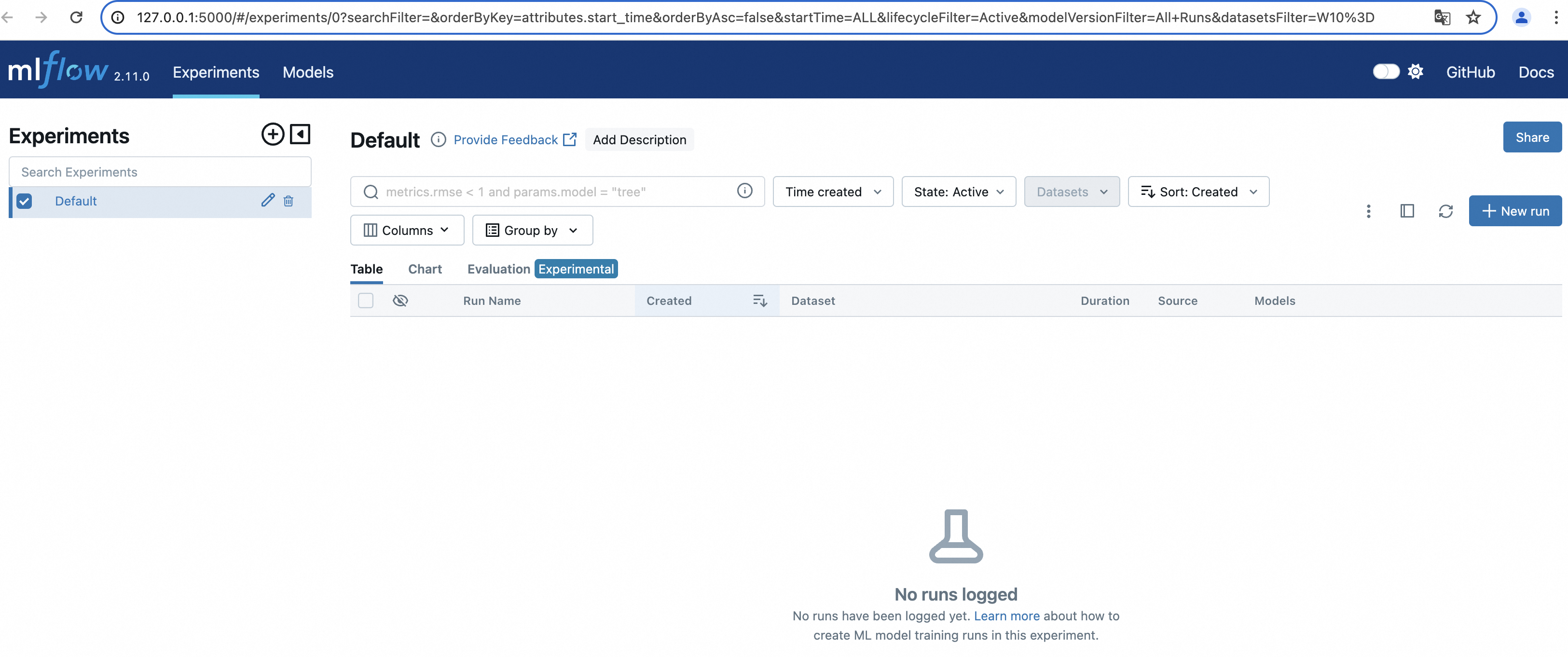Open the three-dot more options menu
The width and height of the screenshot is (1568, 657).
tap(1368, 211)
